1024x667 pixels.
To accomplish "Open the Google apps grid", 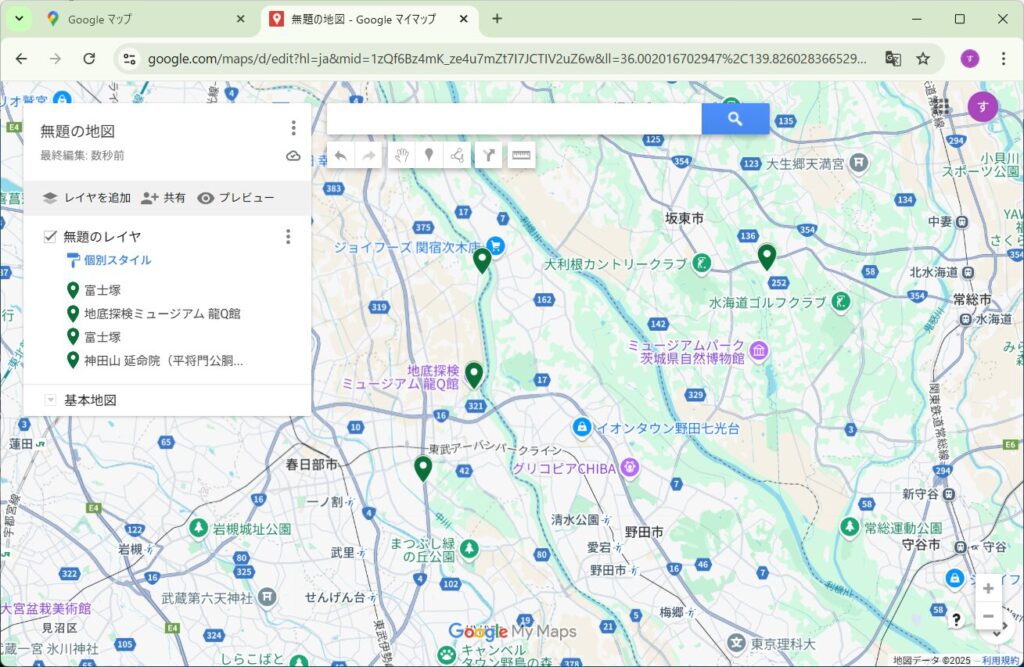I will pyautogui.click(x=942, y=106).
